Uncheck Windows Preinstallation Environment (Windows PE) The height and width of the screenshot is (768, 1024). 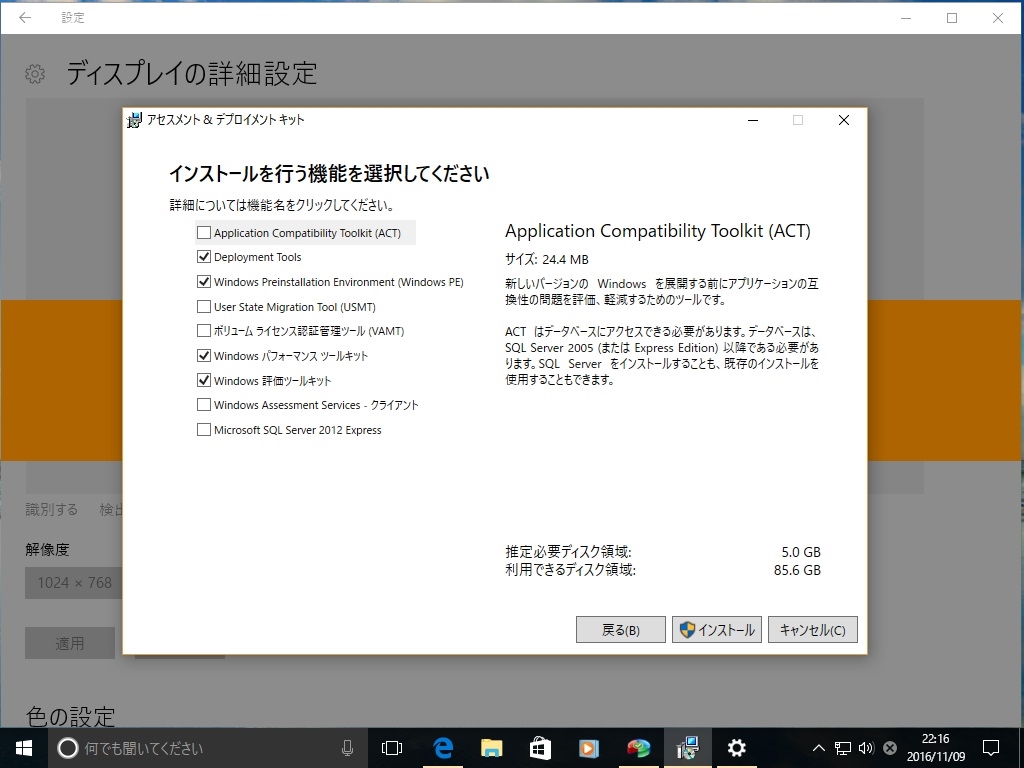[204, 281]
